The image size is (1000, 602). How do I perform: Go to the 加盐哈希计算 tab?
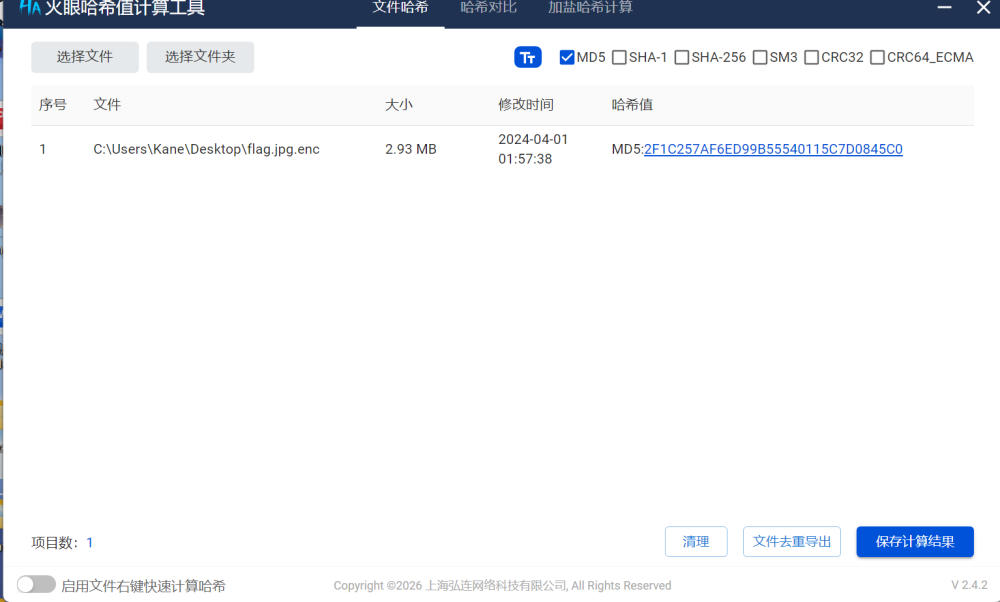pyautogui.click(x=590, y=8)
